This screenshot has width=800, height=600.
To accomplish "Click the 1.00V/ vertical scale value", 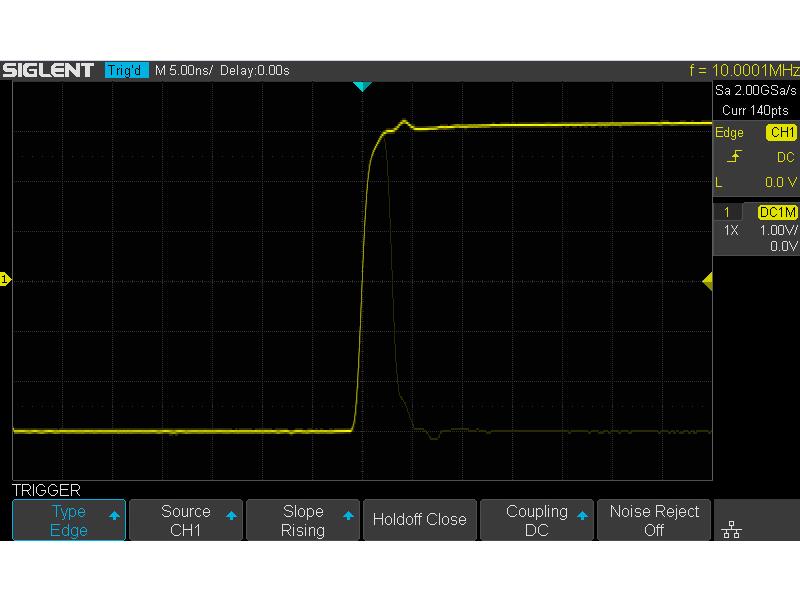I will coord(778,230).
